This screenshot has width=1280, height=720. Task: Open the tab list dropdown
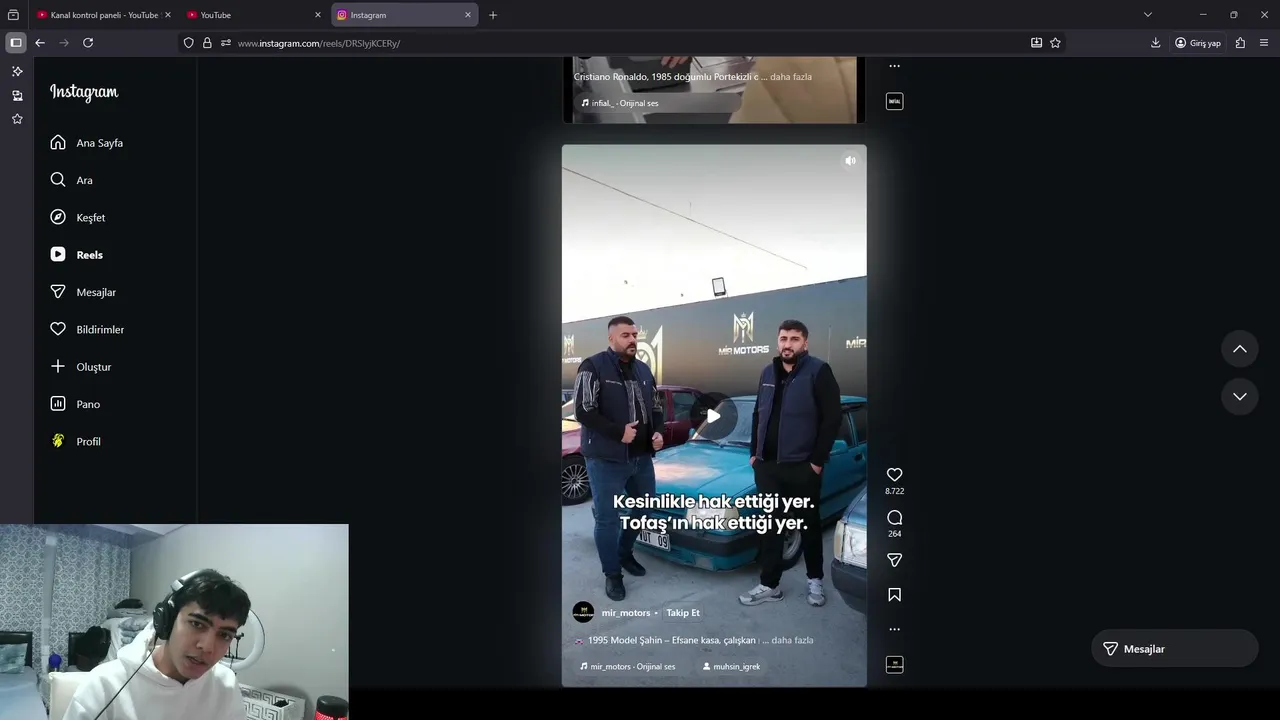1148,15
